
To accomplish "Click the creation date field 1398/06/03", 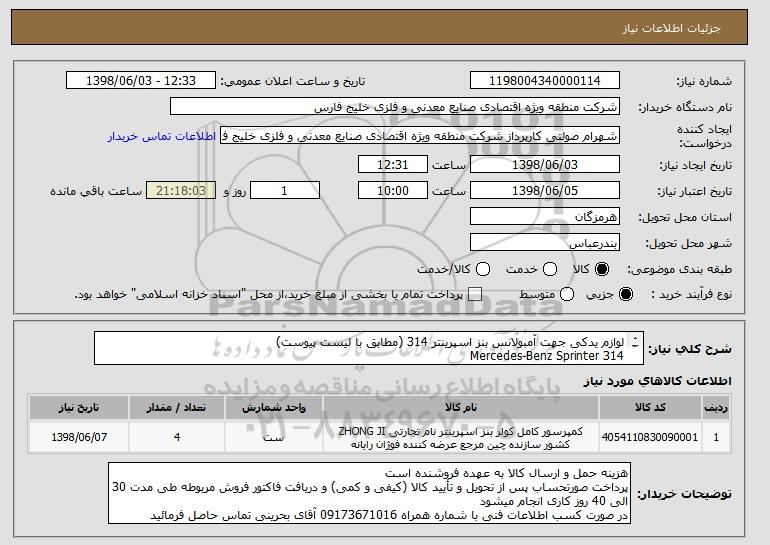I will (545, 164).
